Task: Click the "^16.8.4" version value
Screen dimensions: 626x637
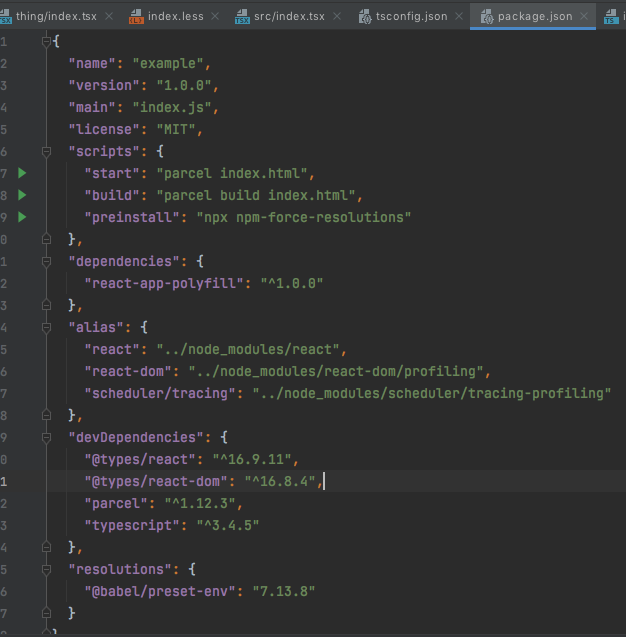Action: 280,481
